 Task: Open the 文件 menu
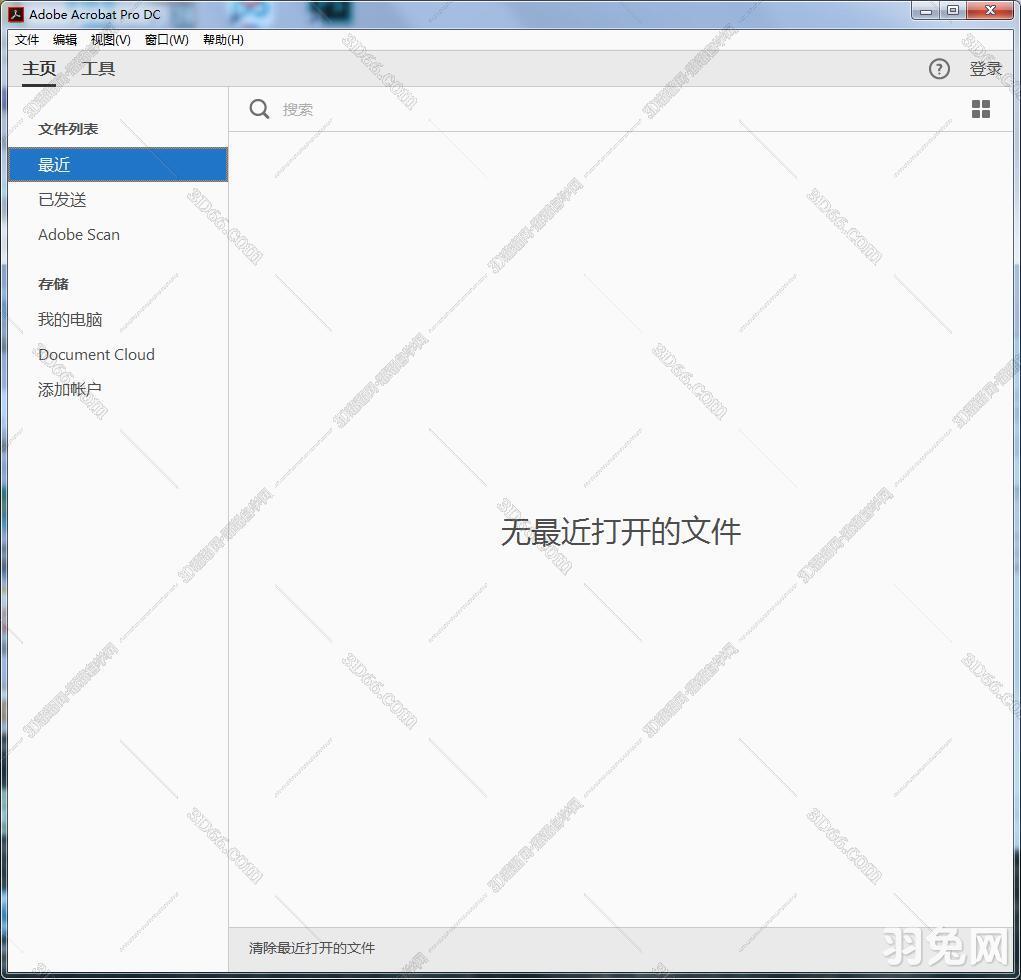click(26, 40)
